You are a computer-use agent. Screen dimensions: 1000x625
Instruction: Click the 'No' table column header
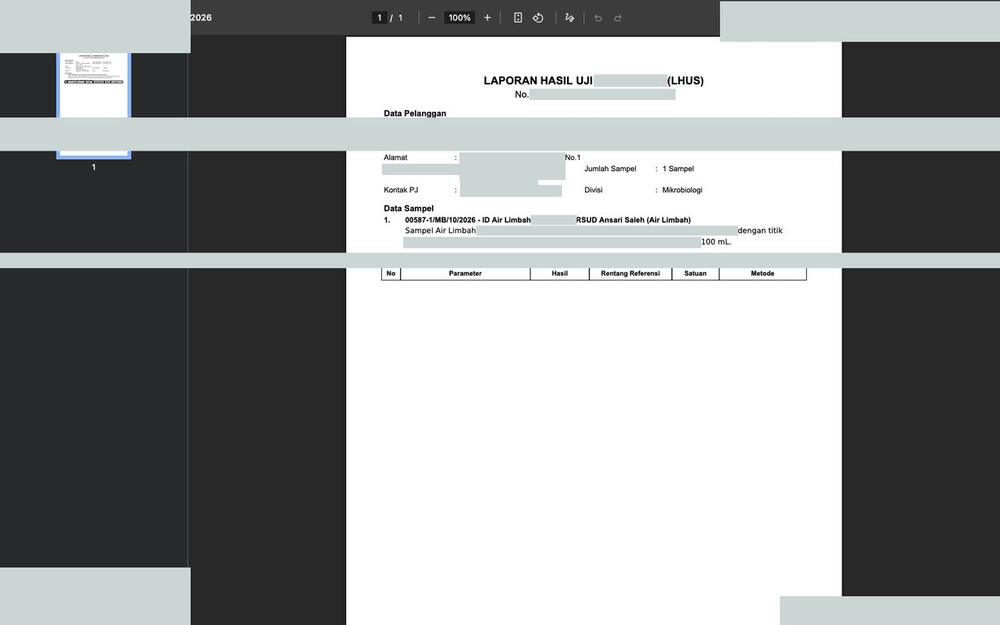click(x=391, y=274)
